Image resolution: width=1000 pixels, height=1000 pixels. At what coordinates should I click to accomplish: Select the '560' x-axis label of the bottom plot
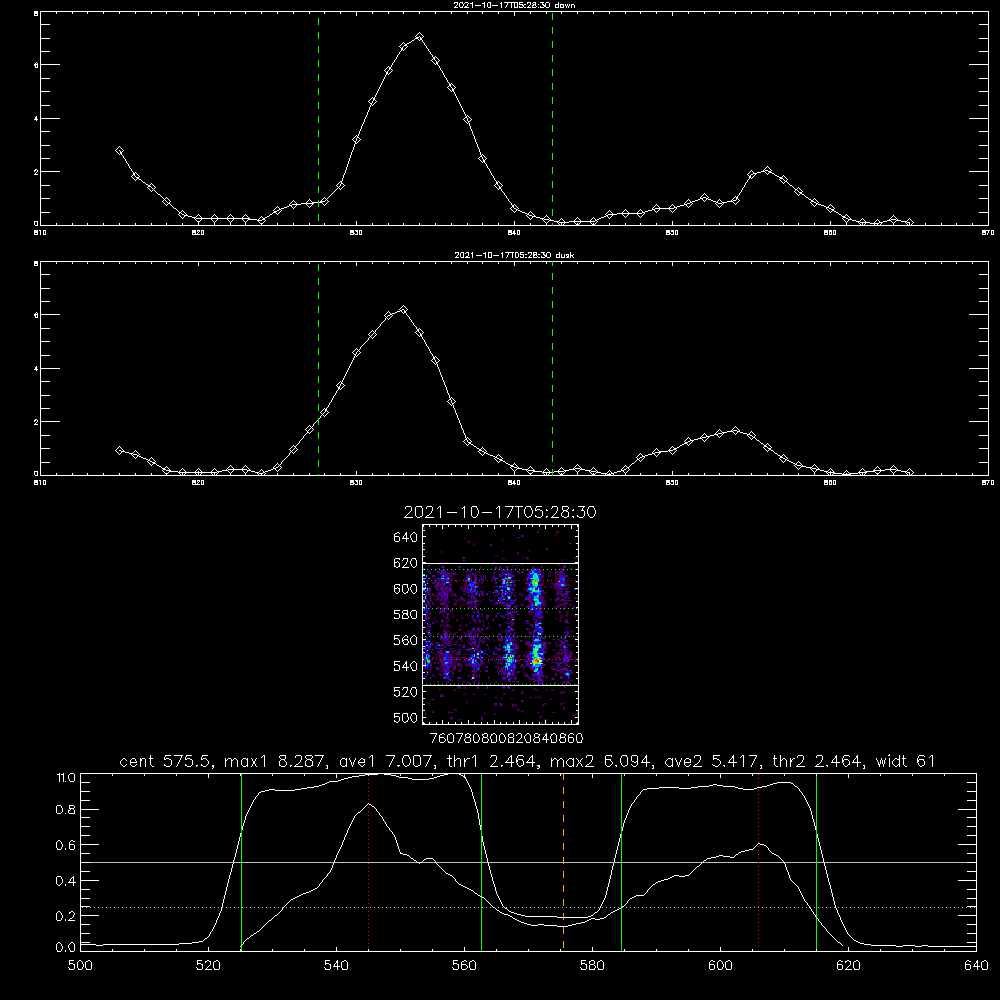click(x=464, y=966)
